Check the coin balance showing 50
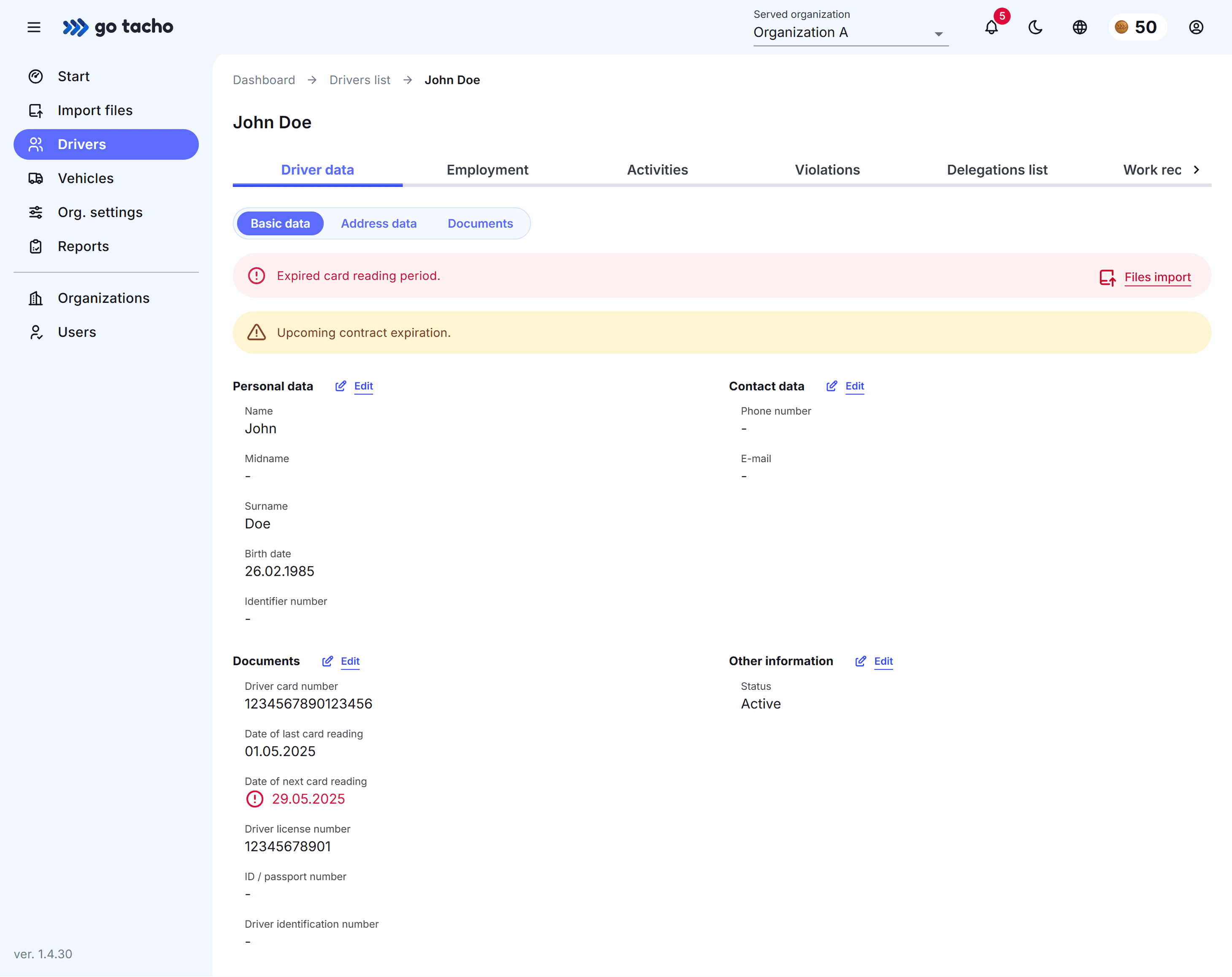 (x=1137, y=27)
